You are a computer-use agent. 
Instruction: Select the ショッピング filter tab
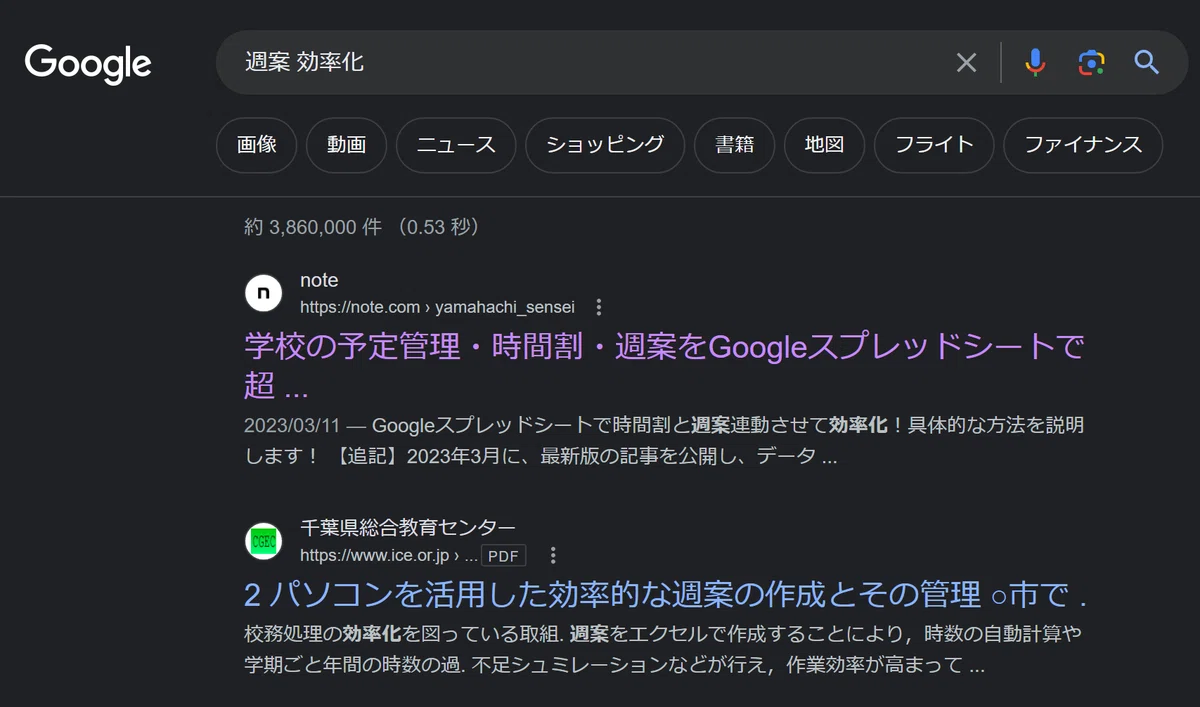[605, 145]
